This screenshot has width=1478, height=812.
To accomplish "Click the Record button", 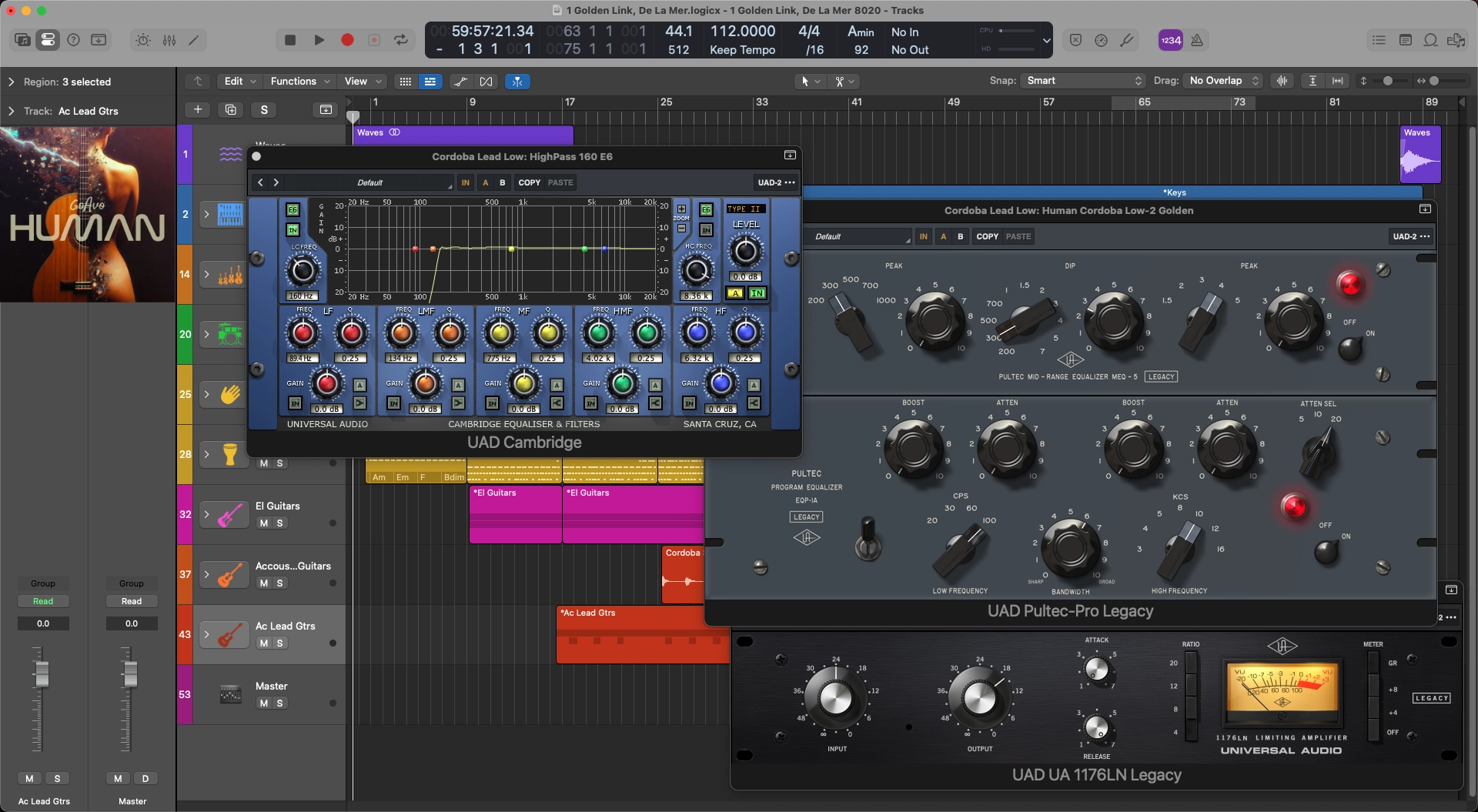I will point(347,40).
